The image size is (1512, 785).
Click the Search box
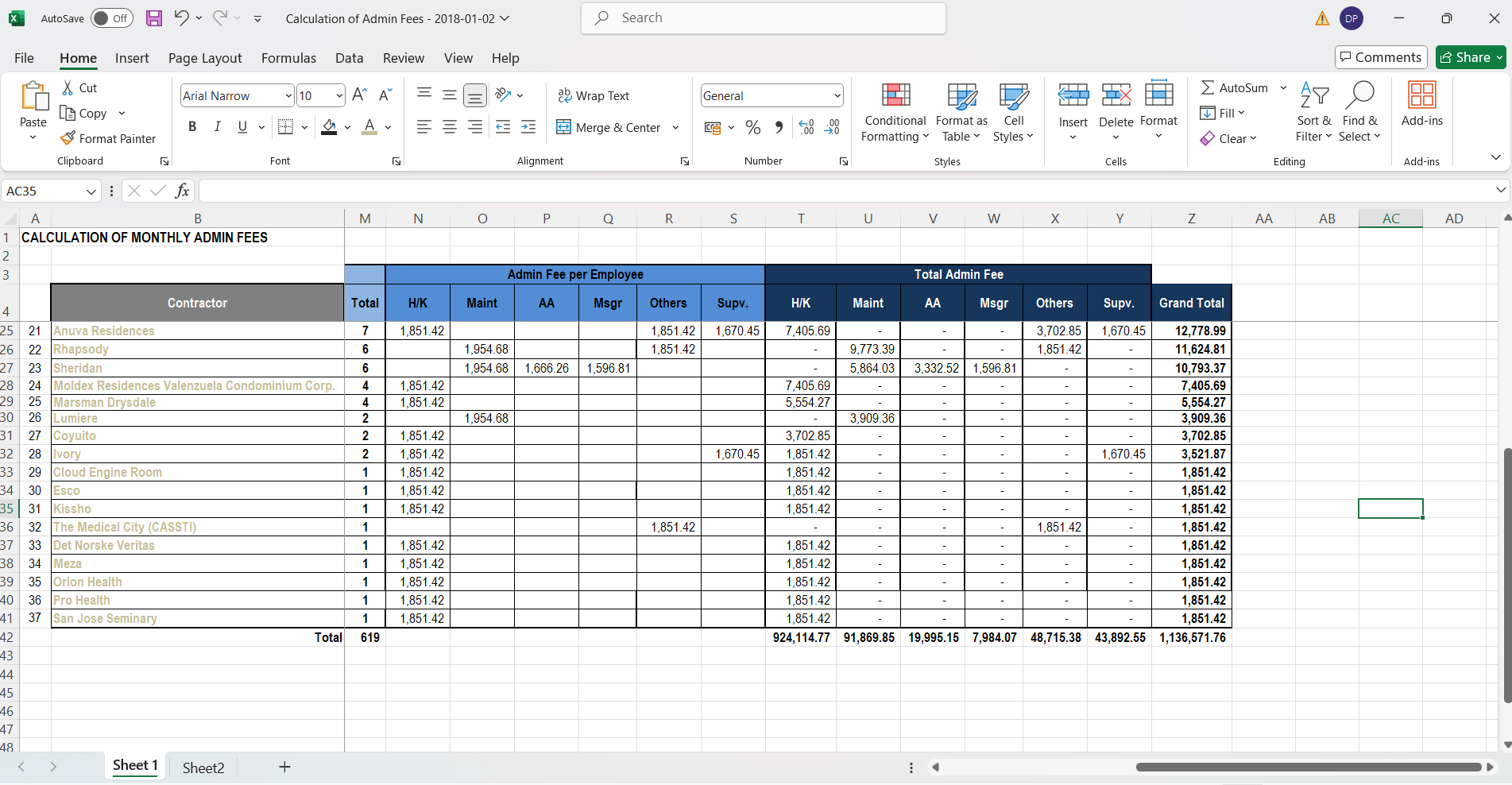pos(764,18)
